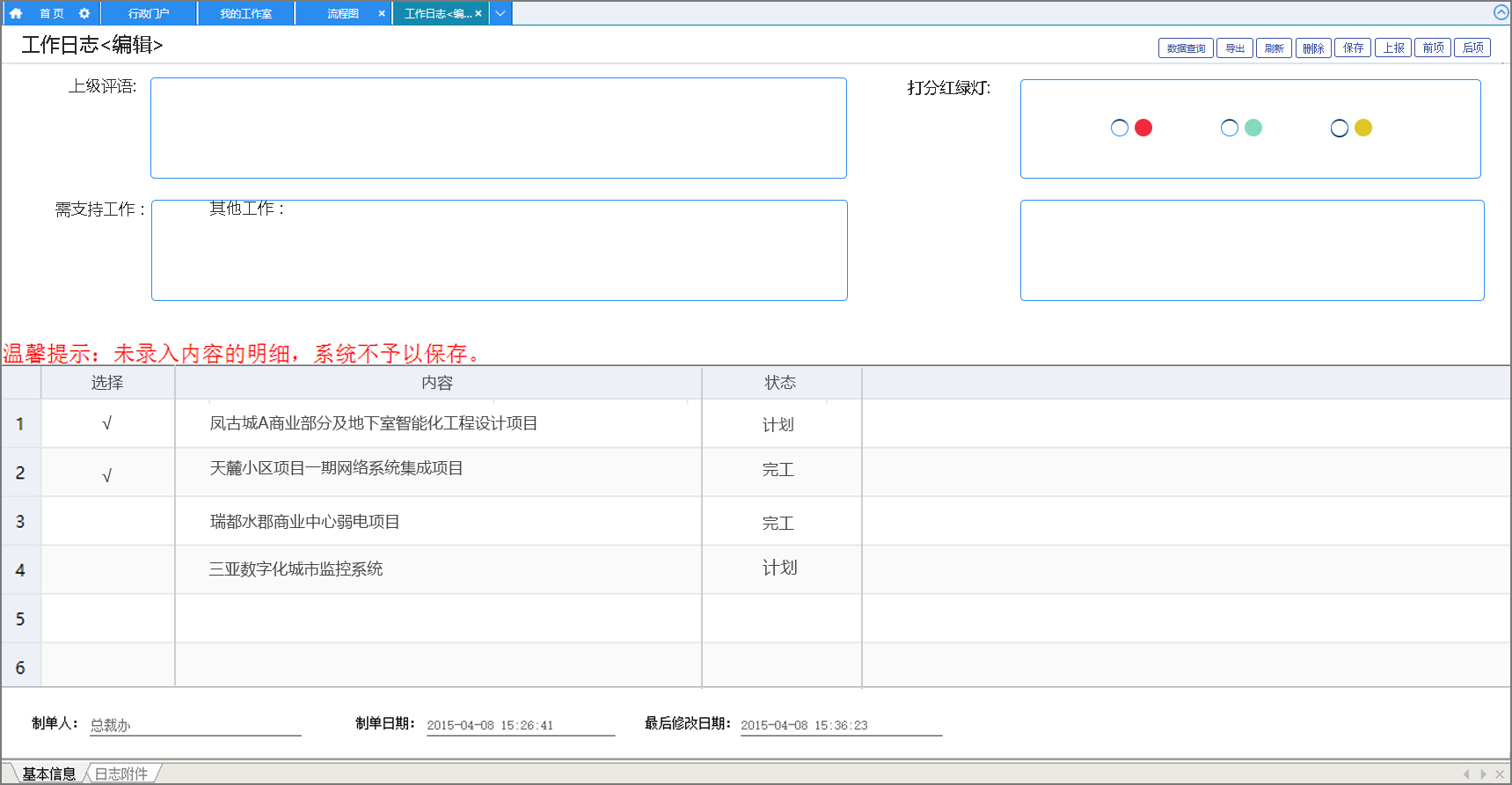Image resolution: width=1512 pixels, height=785 pixels.
Task: Click the bottom-right left arrow icon
Action: (1466, 774)
